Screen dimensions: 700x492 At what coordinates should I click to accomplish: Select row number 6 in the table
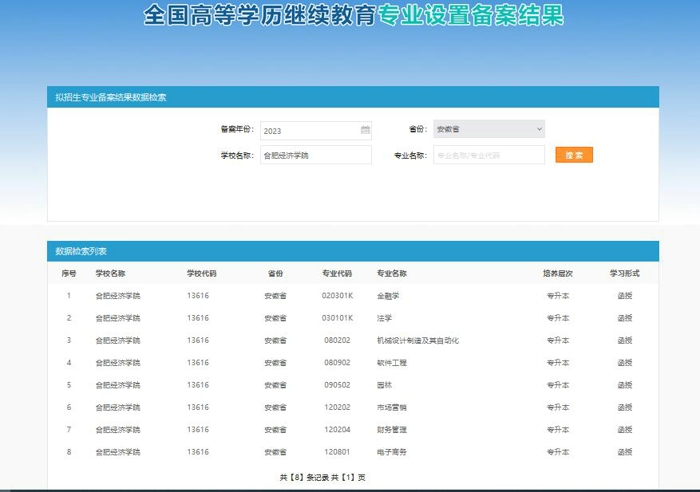click(69, 407)
